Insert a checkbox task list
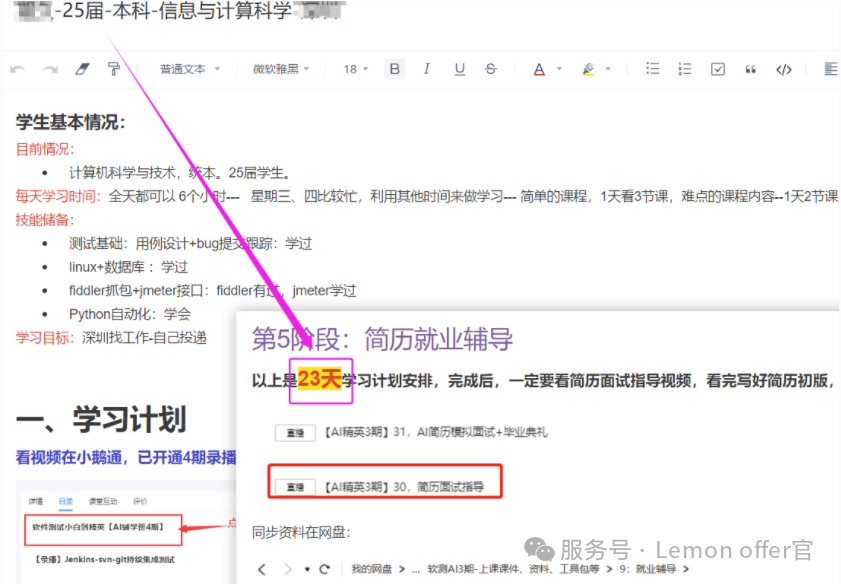This screenshot has height=584, width=841. [x=717, y=69]
